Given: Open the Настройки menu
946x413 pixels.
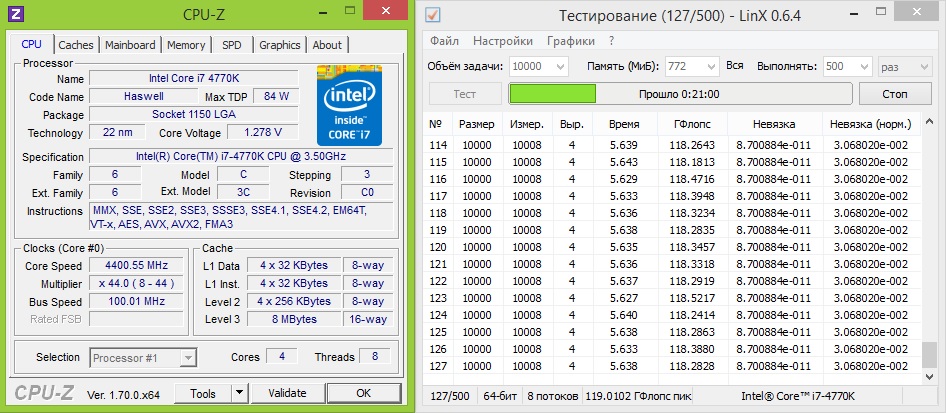Looking at the screenshot, I should 503,41.
